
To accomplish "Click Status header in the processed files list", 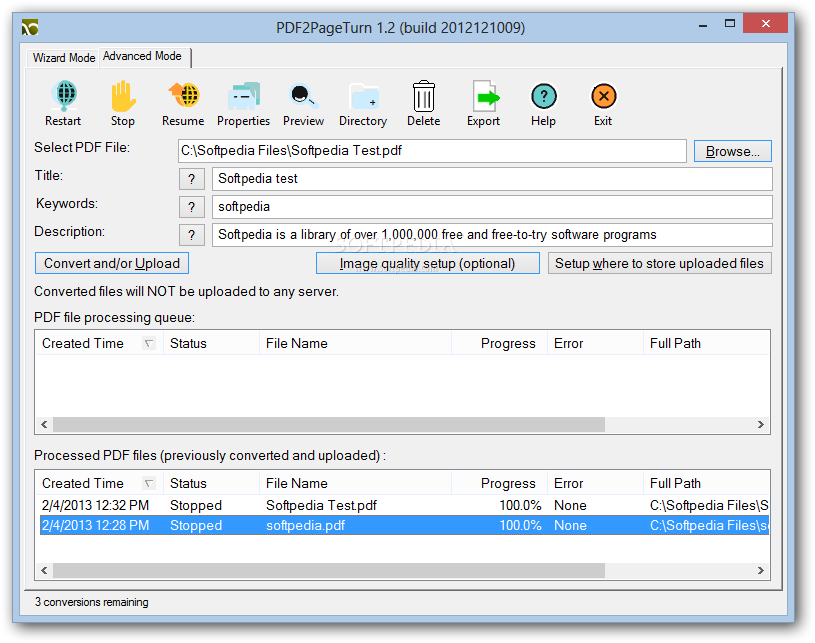I will click(x=211, y=483).
